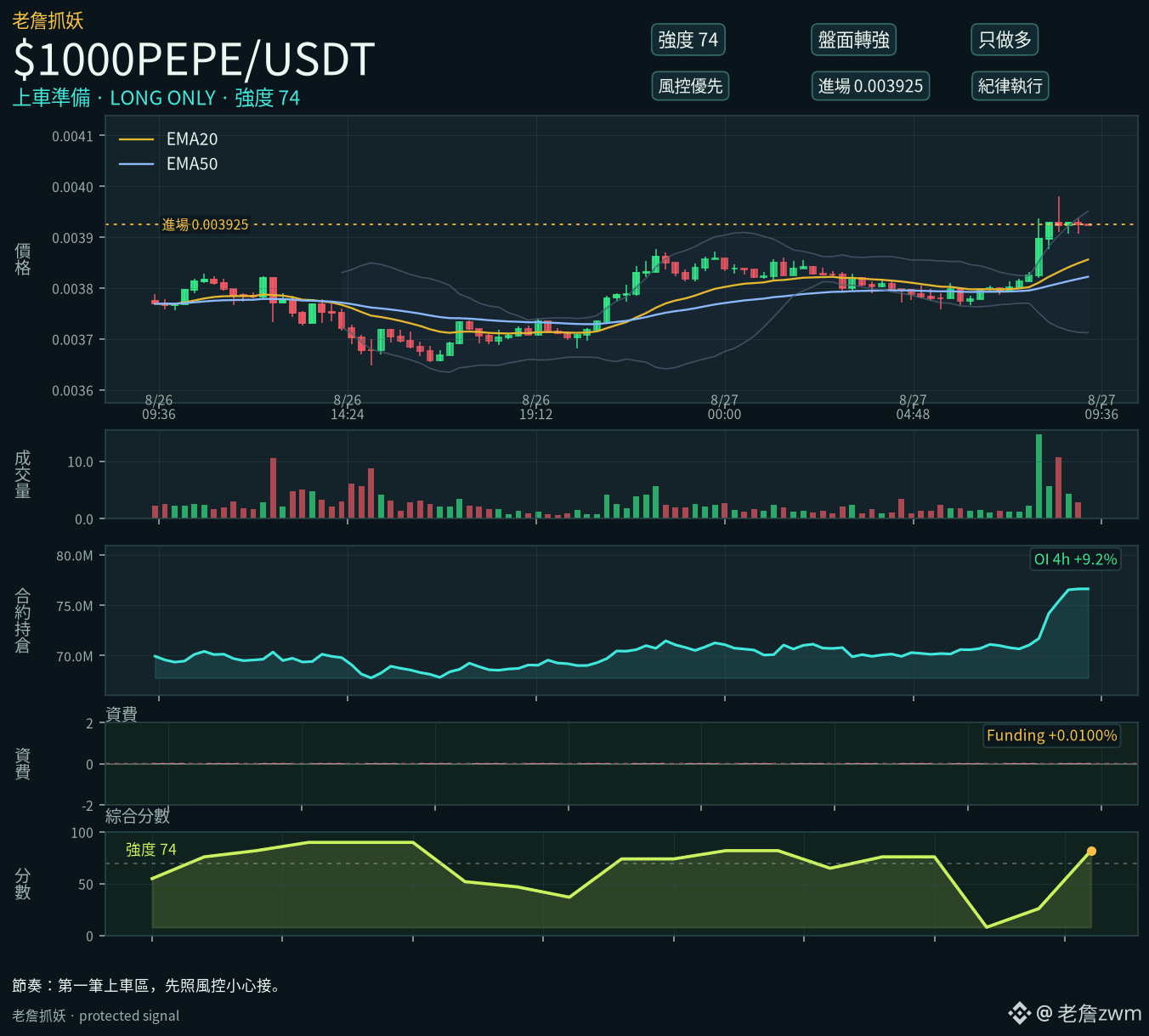Click the LONG ONLY subtitle line
This screenshot has height=1036, width=1149.
pos(156,98)
